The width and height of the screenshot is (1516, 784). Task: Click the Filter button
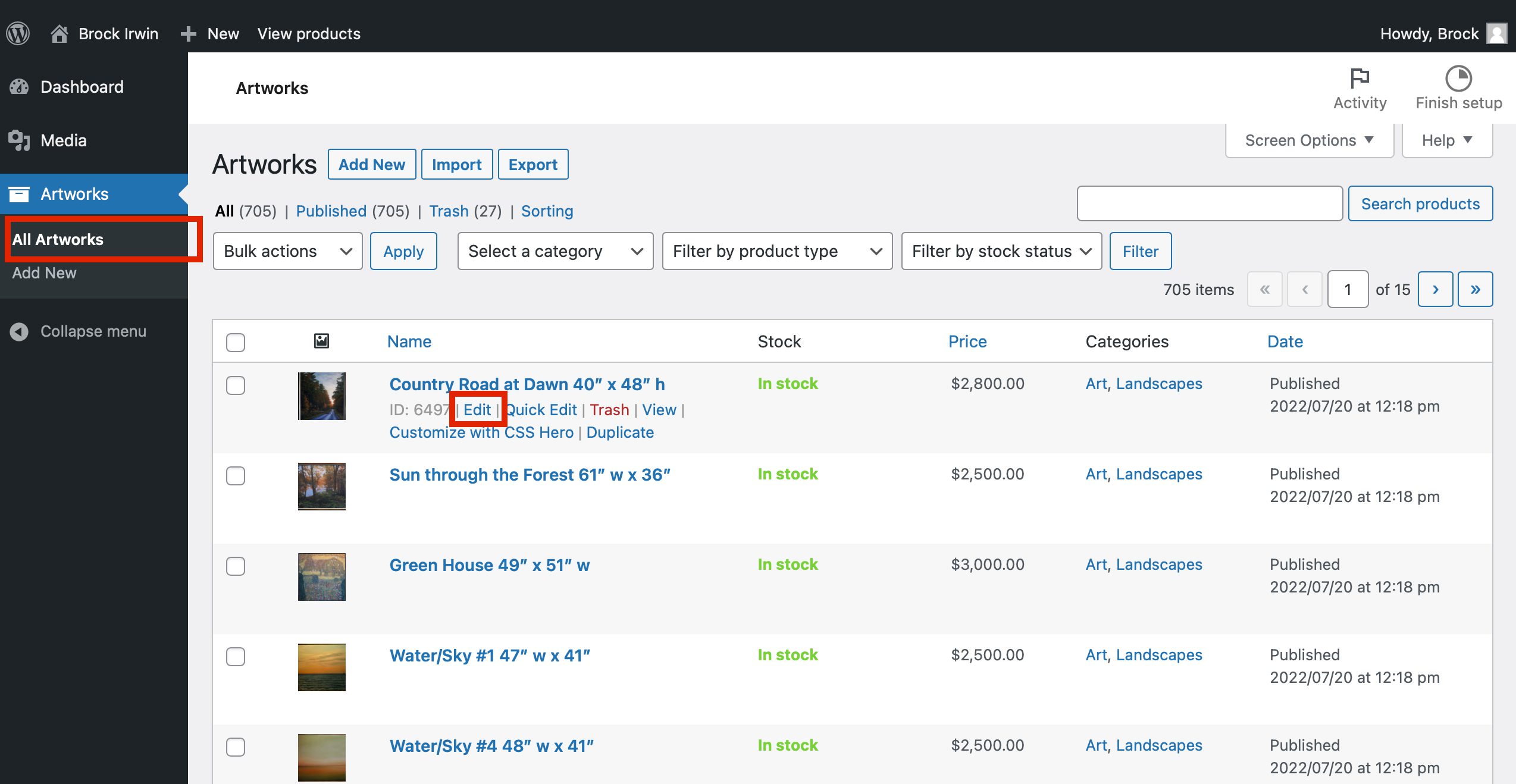tap(1141, 251)
